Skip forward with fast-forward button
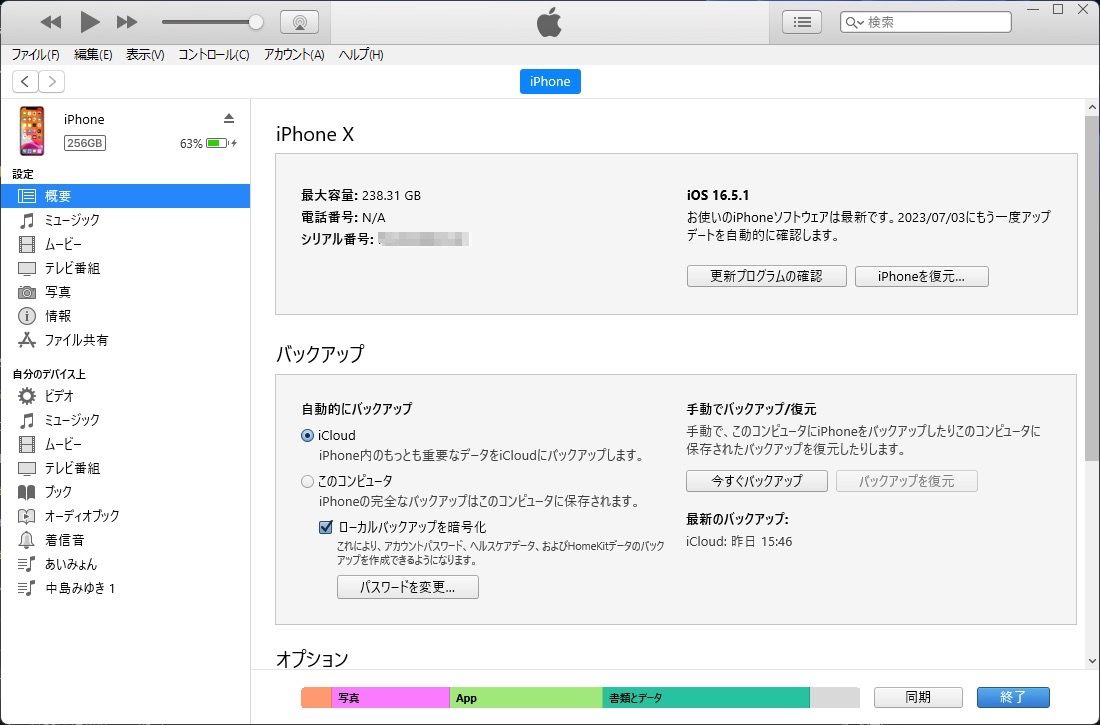 [x=127, y=22]
